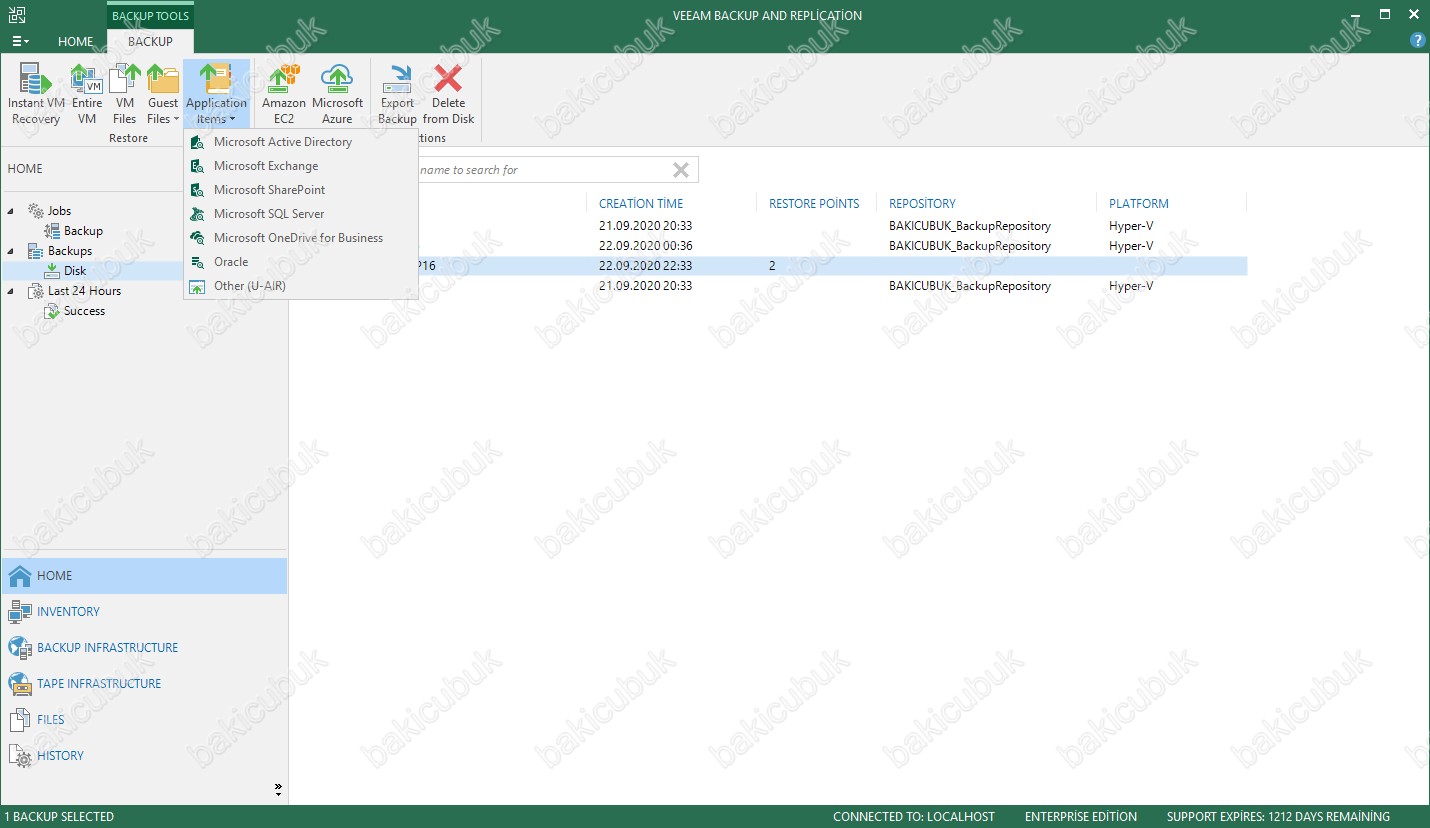Viewport: 1430px width, 828px height.
Task: Select row created 22.09.2020 22:33
Action: pyautogui.click(x=768, y=266)
